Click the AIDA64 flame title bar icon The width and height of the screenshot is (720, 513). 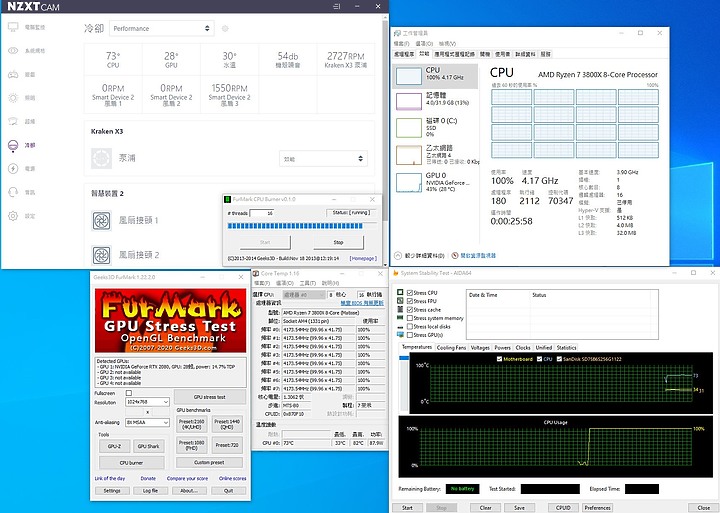[396, 273]
